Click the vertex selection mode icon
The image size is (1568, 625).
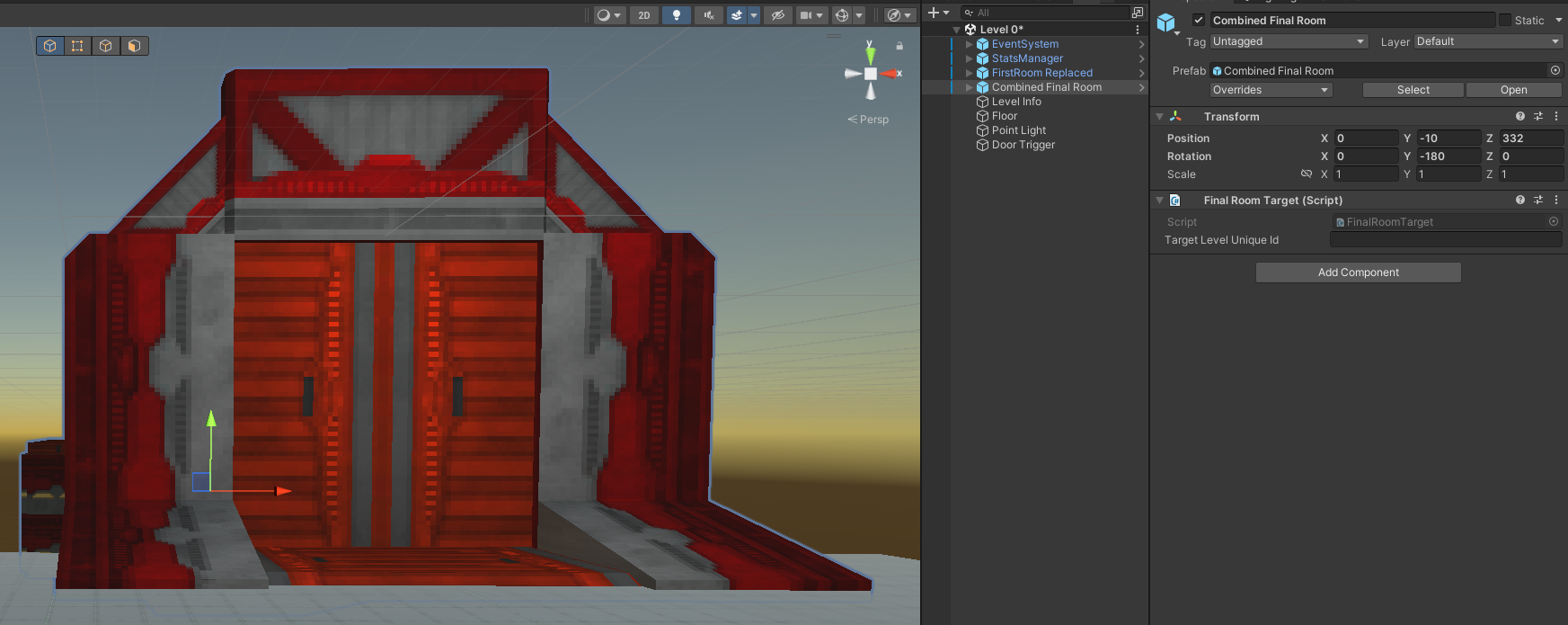coord(77,46)
